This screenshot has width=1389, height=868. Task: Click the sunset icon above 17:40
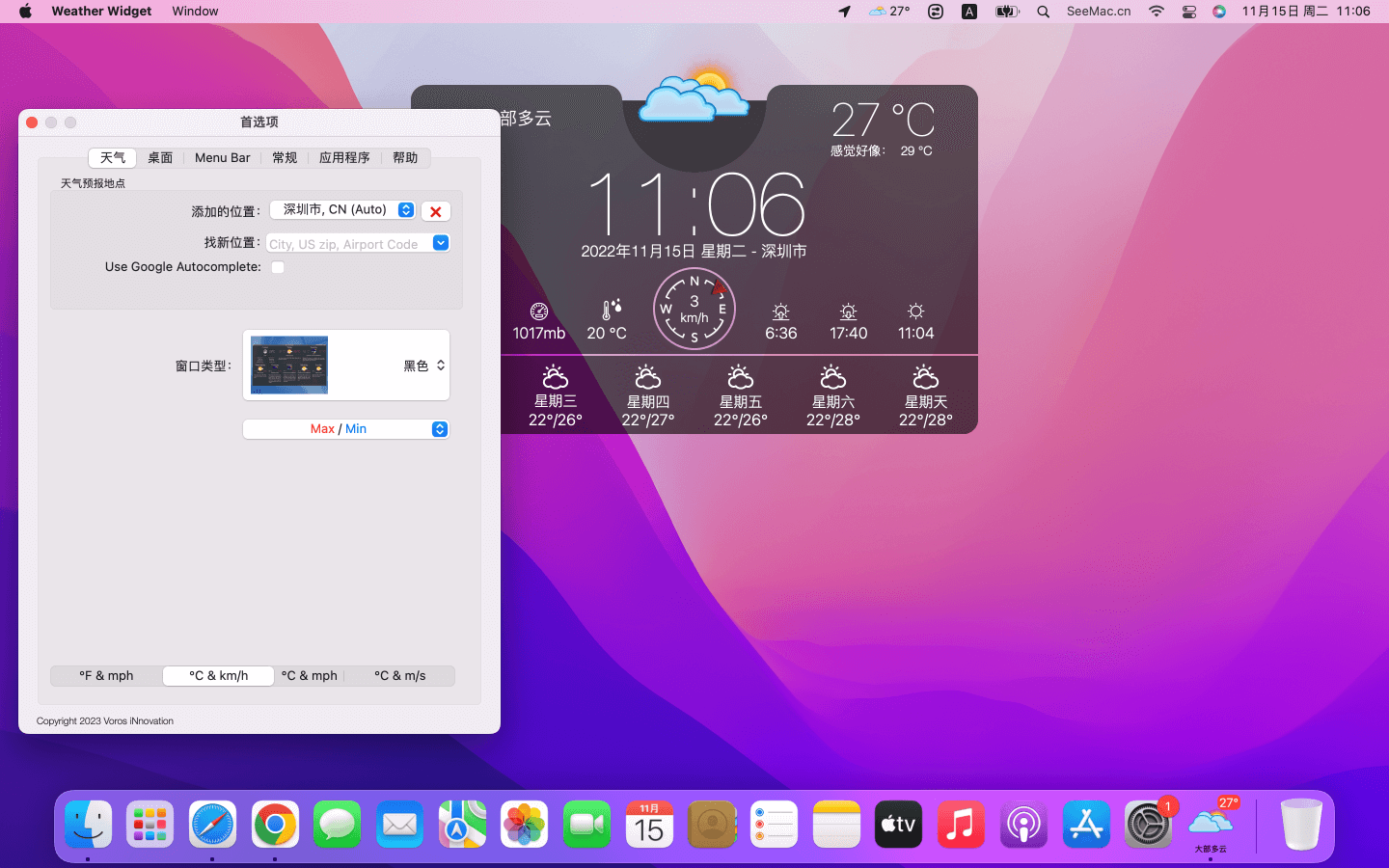point(848,312)
